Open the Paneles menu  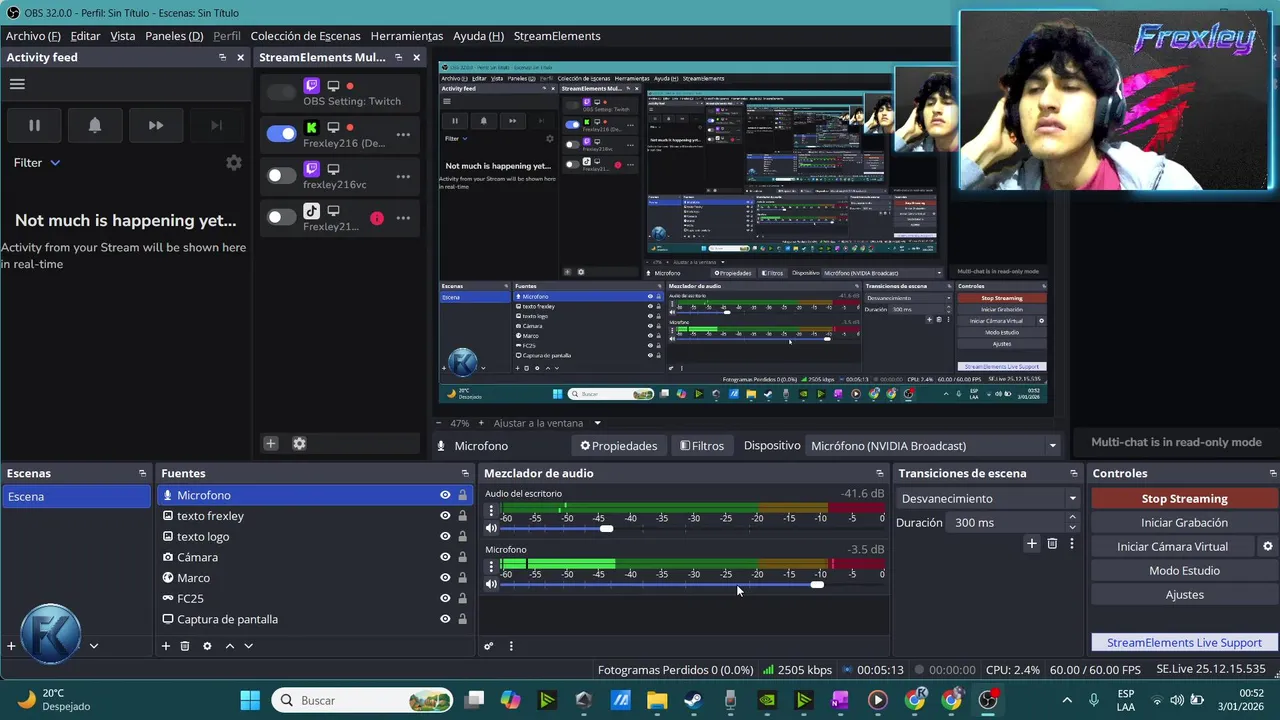(174, 36)
